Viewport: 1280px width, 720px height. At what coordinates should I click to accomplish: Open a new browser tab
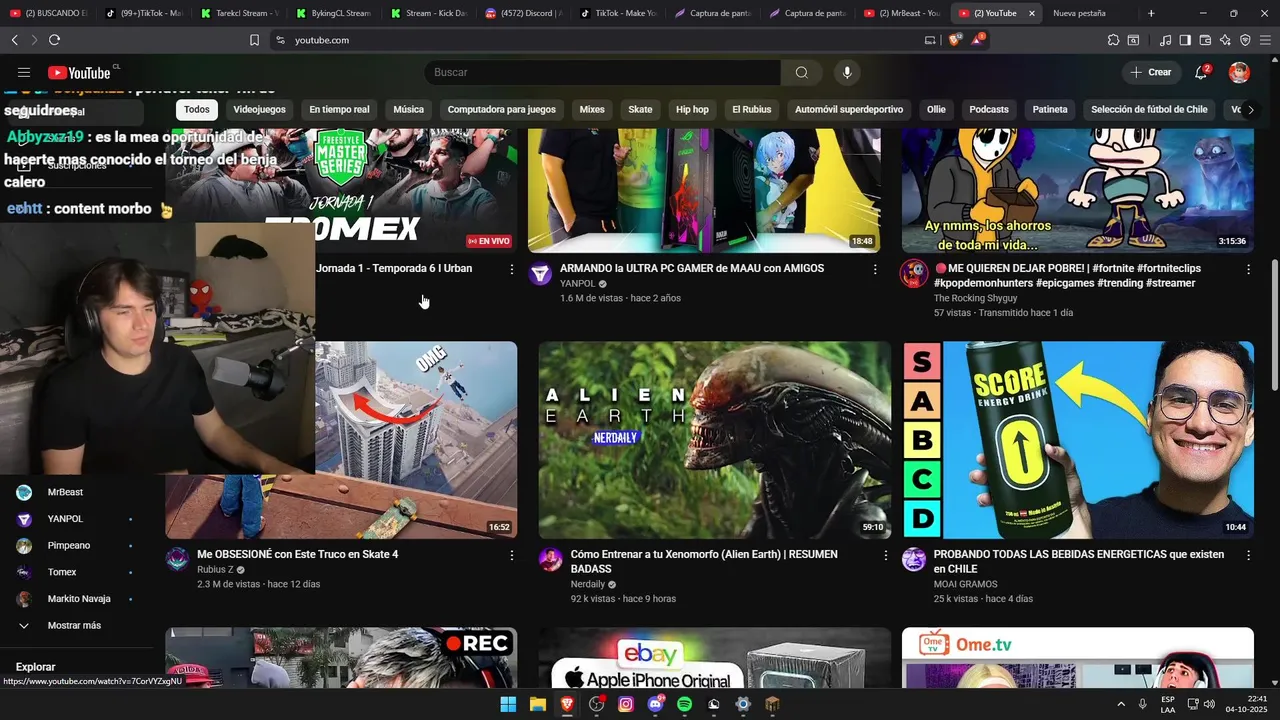pos(1151,13)
